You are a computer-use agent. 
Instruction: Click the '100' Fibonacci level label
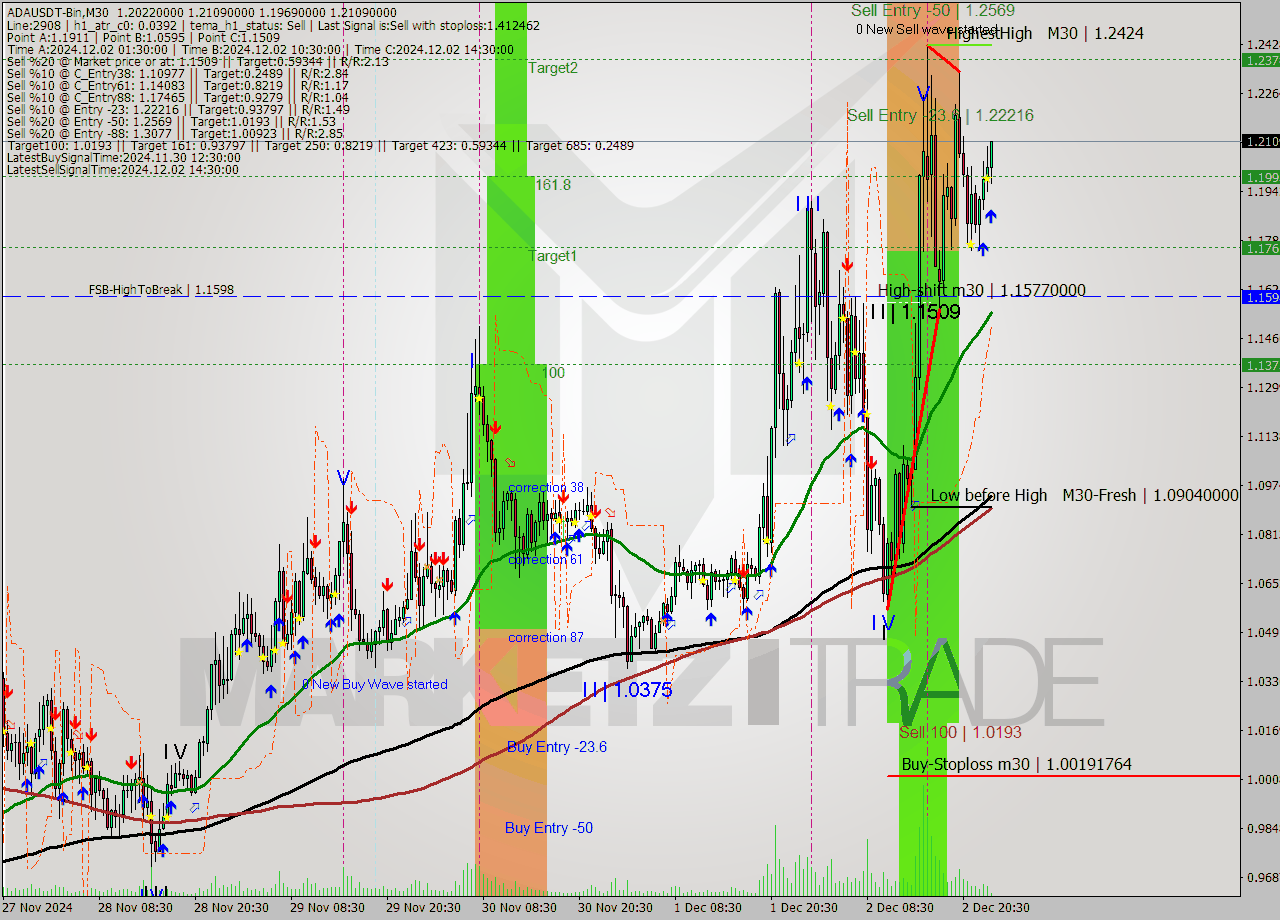(553, 373)
